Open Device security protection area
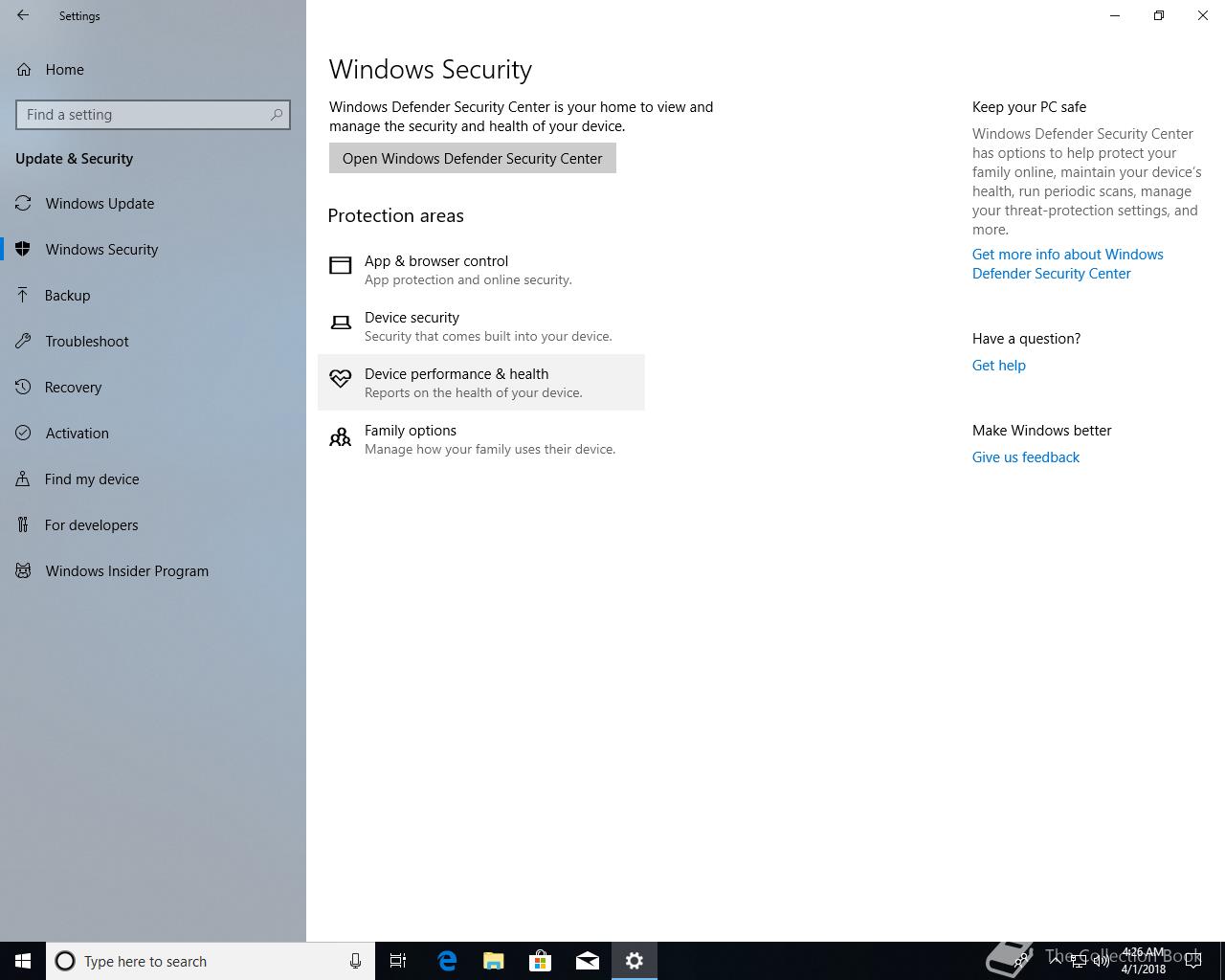 (481, 326)
